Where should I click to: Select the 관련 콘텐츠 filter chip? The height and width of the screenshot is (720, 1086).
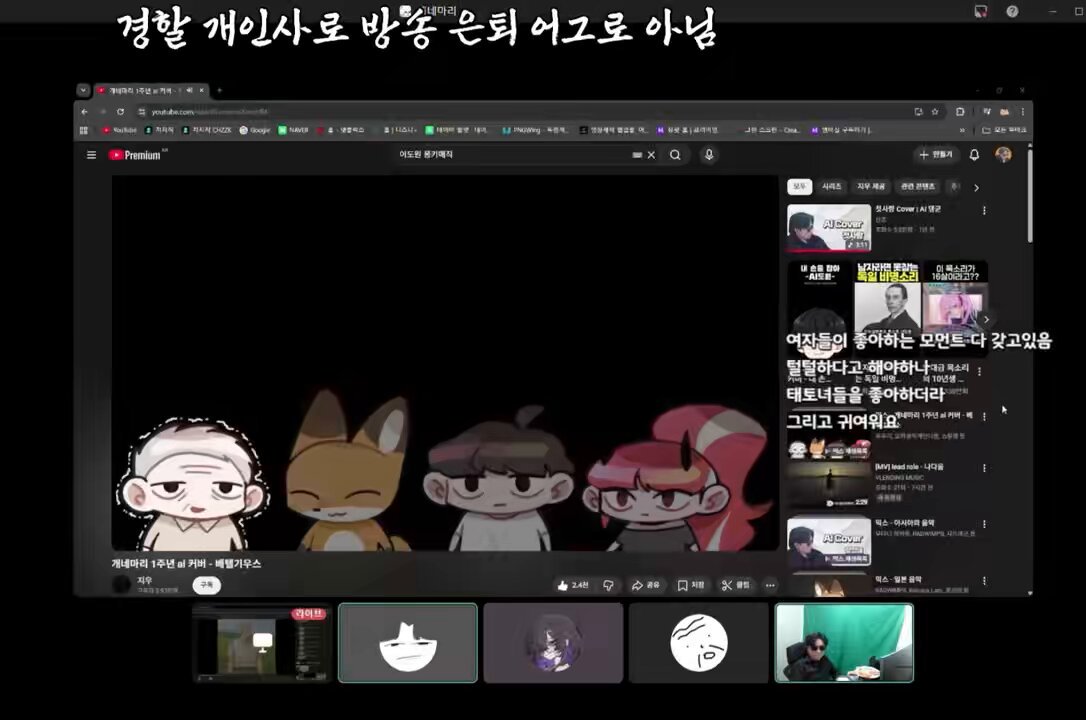(918, 187)
